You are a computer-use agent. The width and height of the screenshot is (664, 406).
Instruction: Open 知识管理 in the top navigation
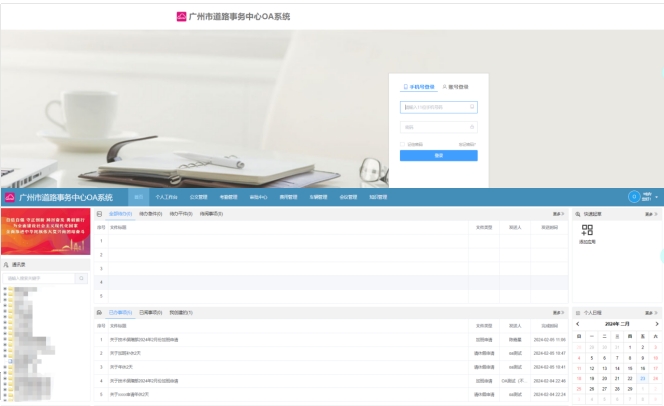click(x=378, y=197)
